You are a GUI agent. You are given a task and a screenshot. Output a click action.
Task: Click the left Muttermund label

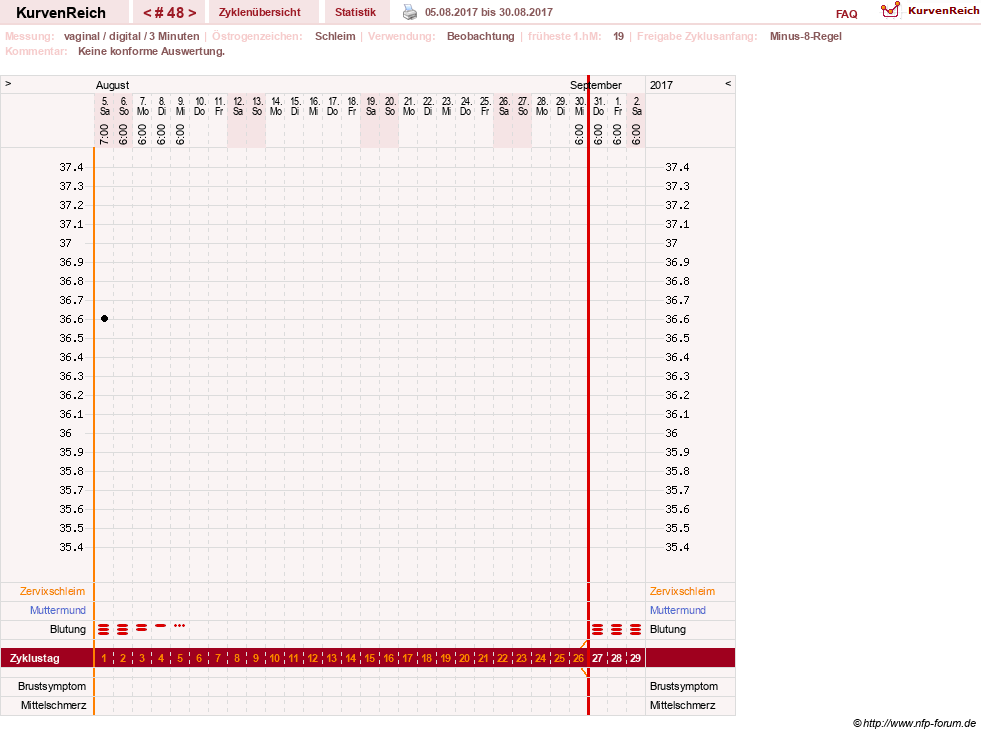click(58, 610)
